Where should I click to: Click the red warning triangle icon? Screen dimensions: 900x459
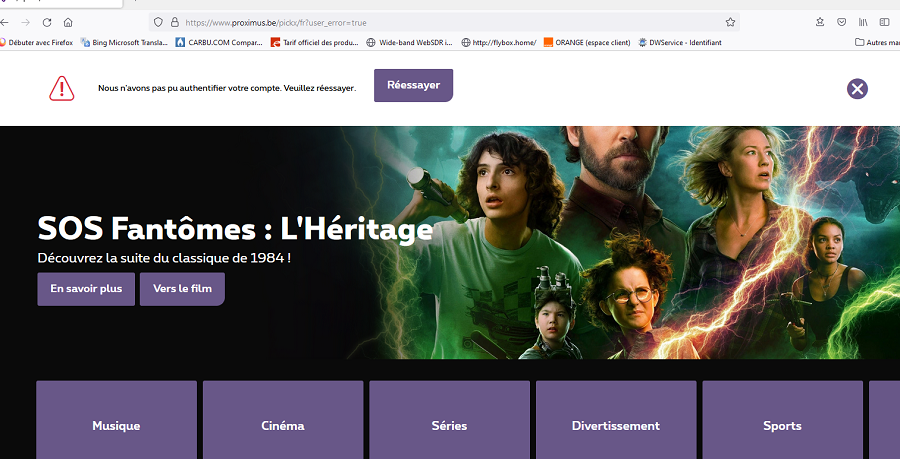pyautogui.click(x=61, y=88)
